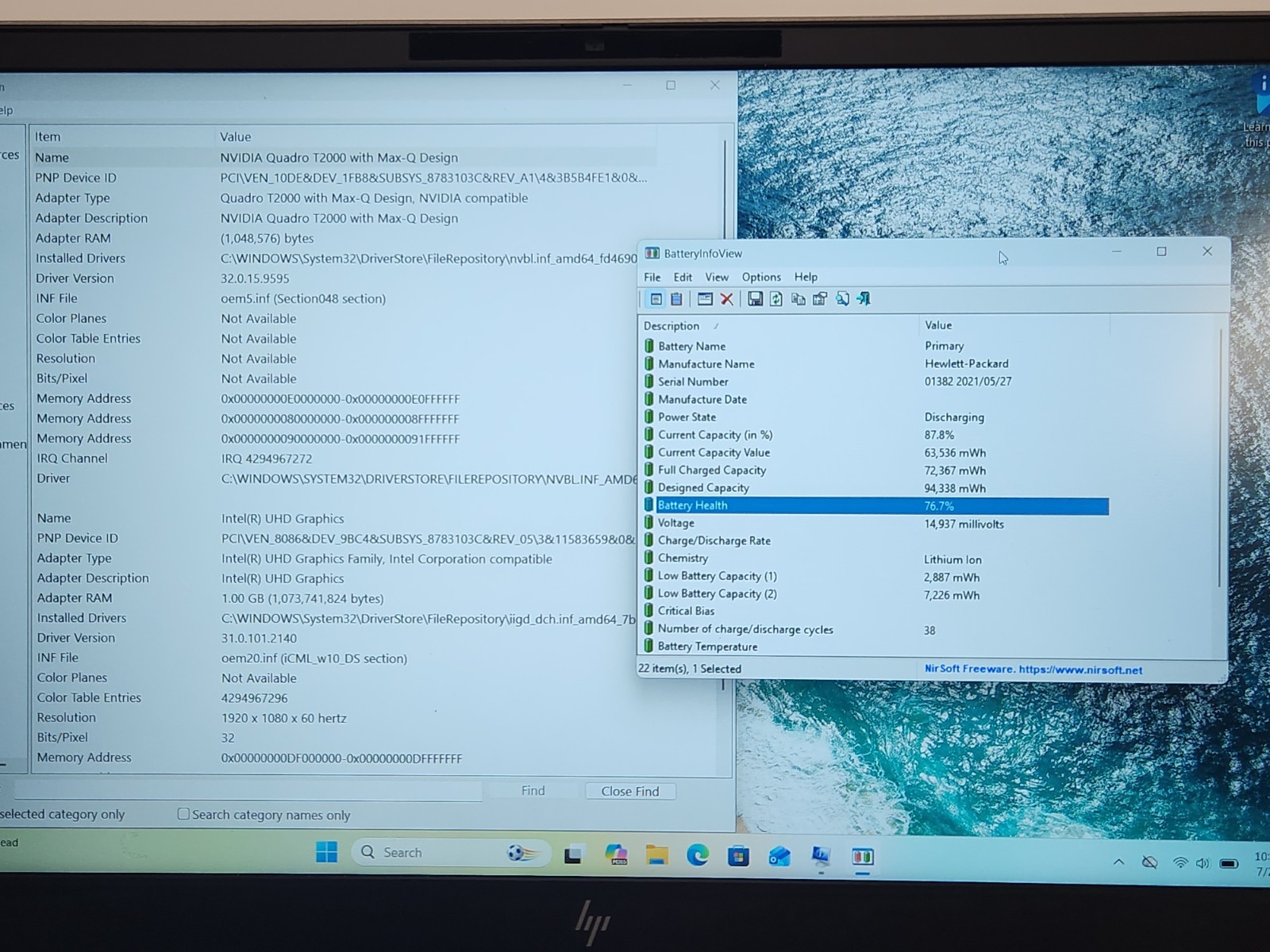Image resolution: width=1270 pixels, height=952 pixels.
Task: Open the Windows Start menu
Action: [326, 852]
